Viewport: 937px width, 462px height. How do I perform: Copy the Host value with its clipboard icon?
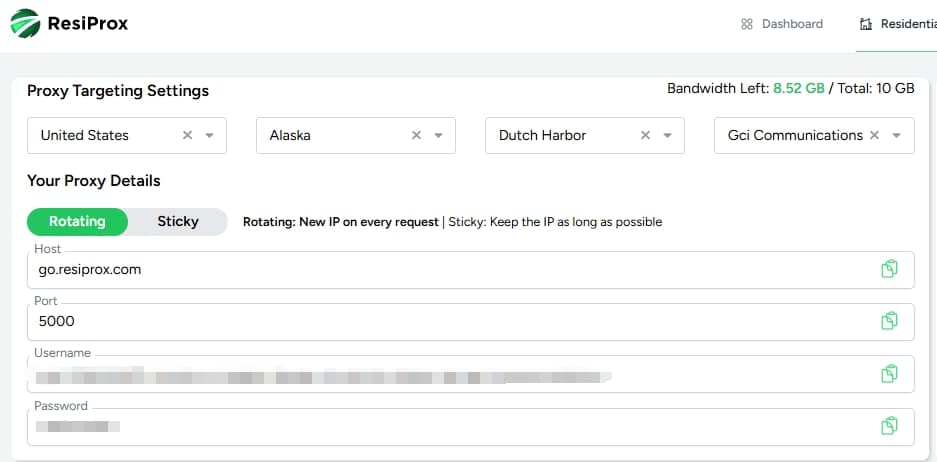pos(889,269)
